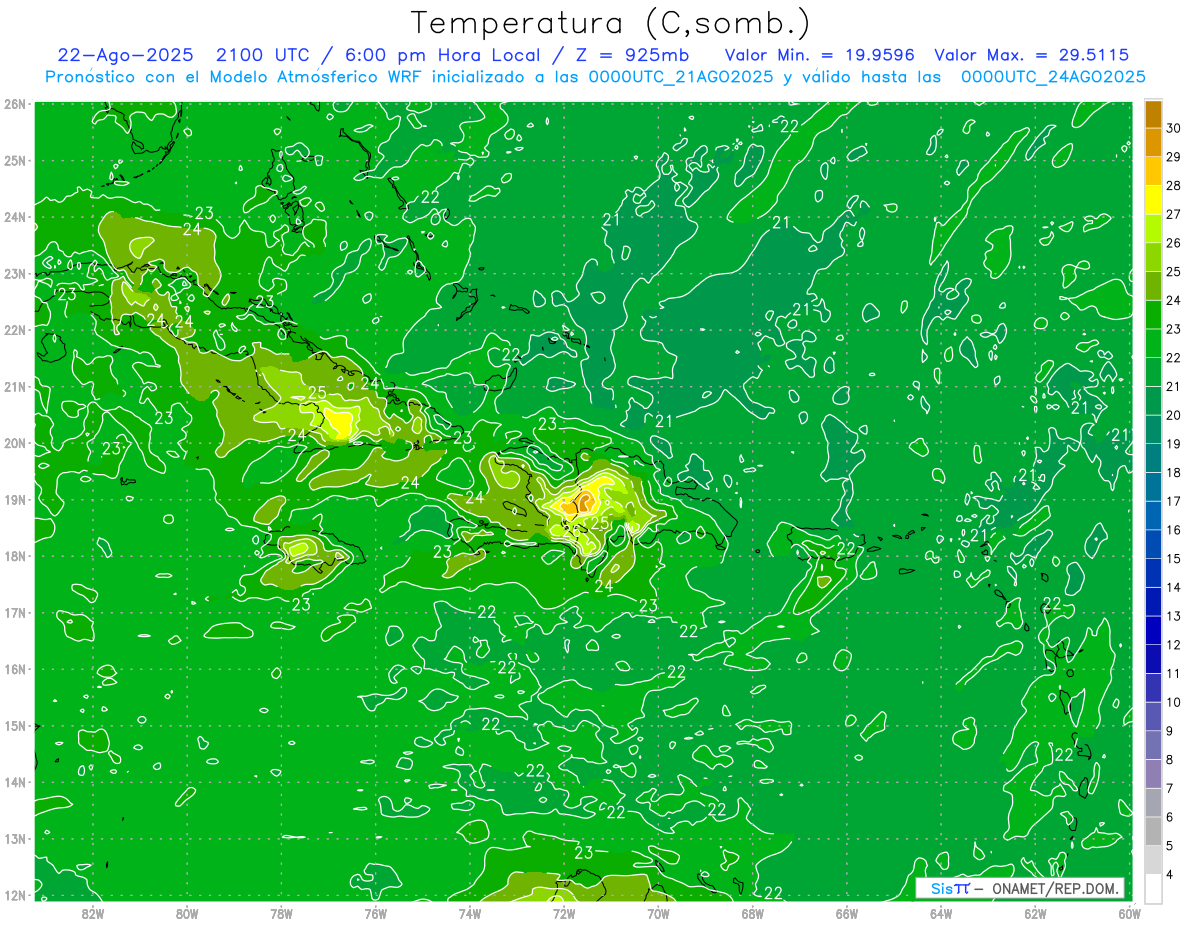Click the "14N" latitude label
The image size is (1200, 927).
[x=15, y=782]
